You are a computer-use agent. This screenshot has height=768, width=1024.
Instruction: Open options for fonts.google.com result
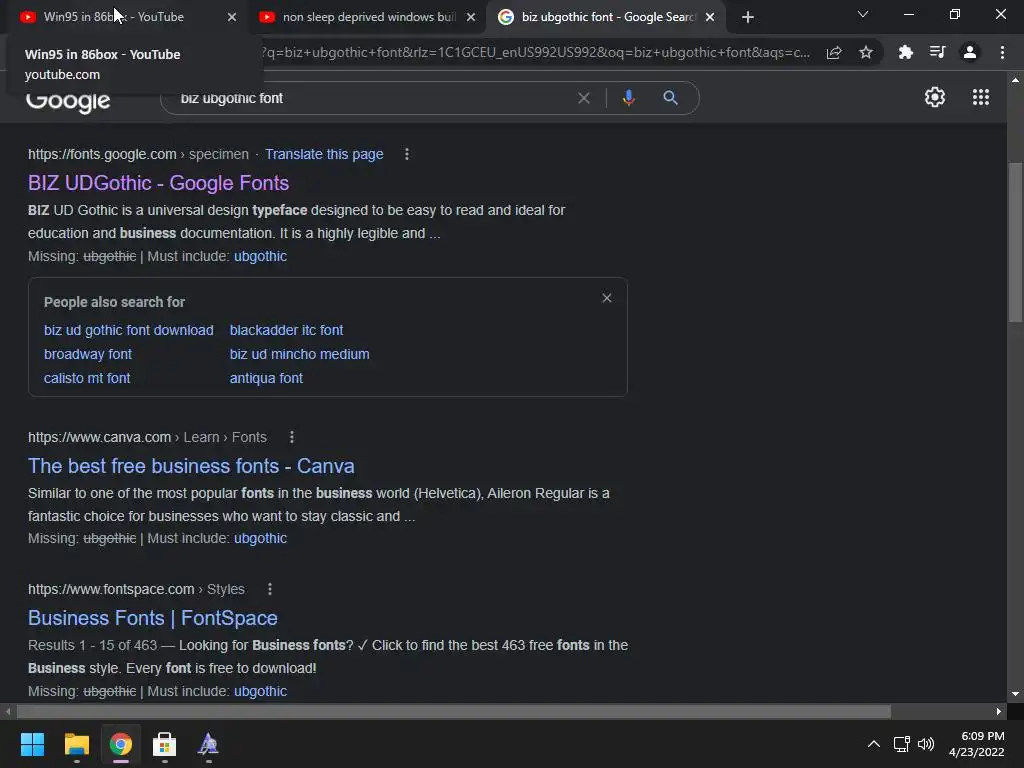[407, 154]
